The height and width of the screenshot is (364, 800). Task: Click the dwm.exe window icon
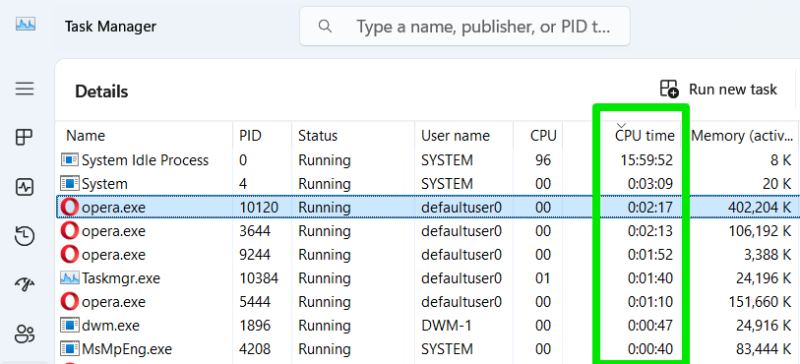[69, 325]
